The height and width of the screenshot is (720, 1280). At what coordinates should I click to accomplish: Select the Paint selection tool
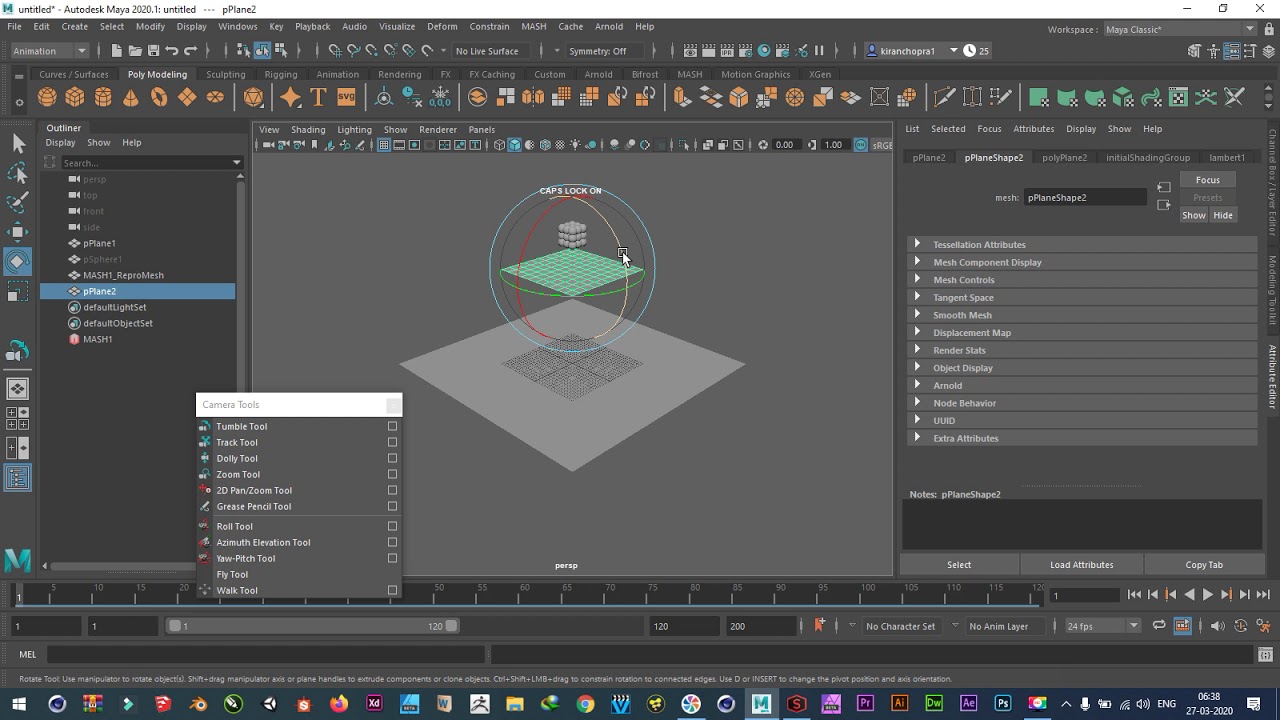pos(18,203)
